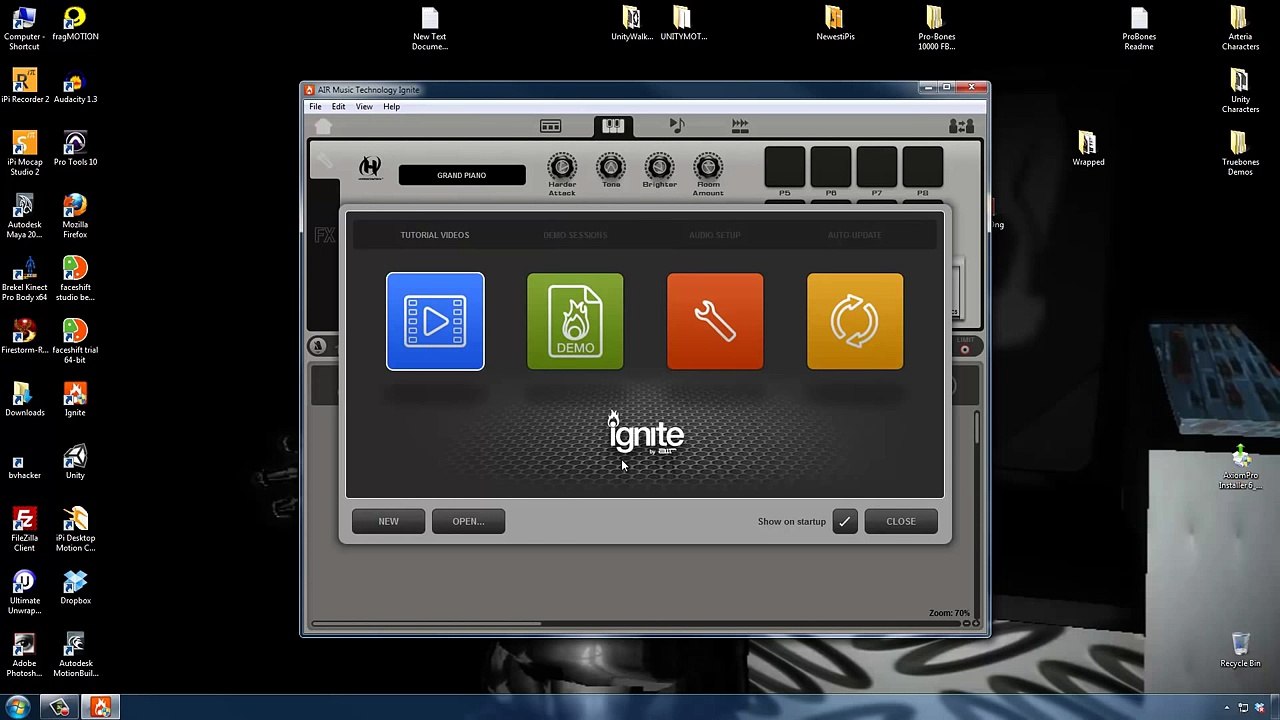Select the play-note icon in top bar

[x=677, y=126]
